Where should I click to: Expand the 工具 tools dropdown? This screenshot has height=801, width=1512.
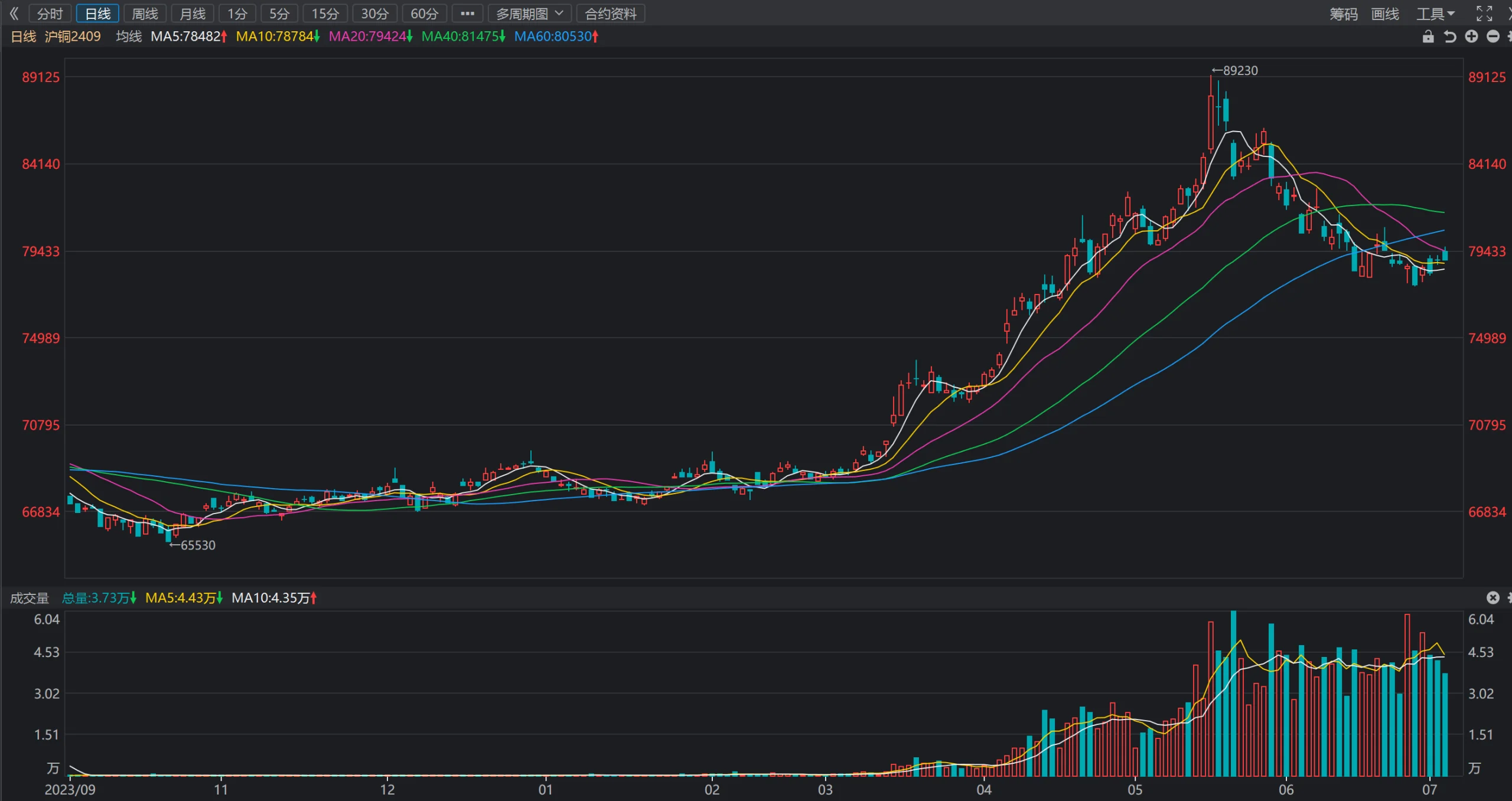coord(1435,14)
